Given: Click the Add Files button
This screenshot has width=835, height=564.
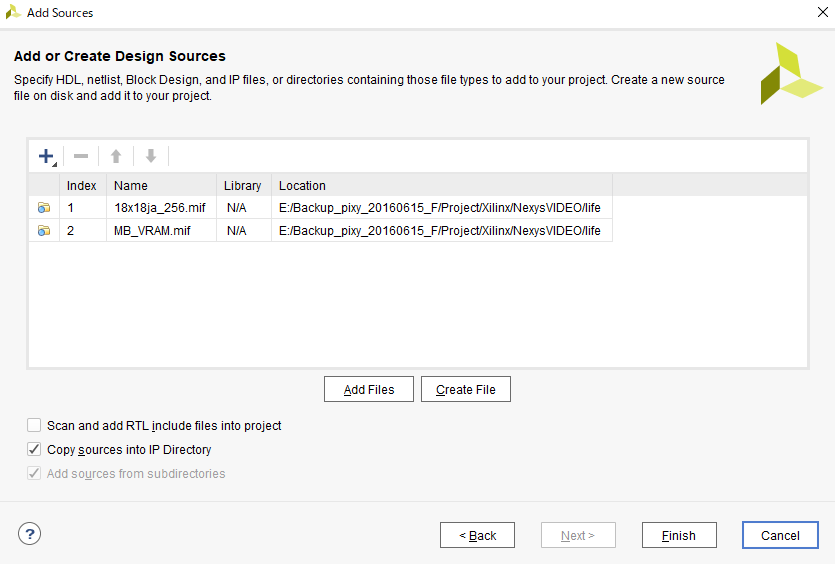Looking at the screenshot, I should pos(369,389).
